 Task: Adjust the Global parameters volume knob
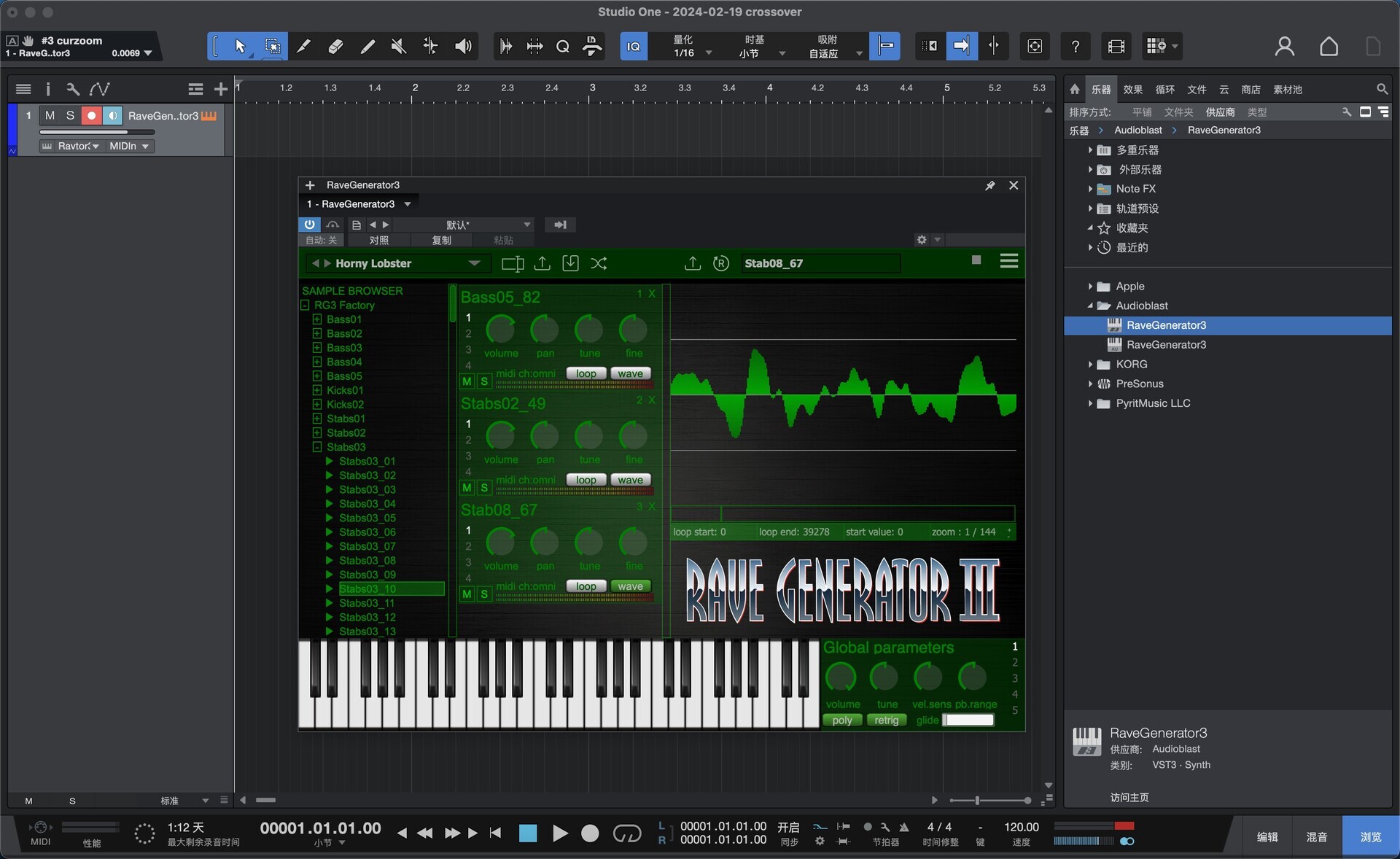840,677
